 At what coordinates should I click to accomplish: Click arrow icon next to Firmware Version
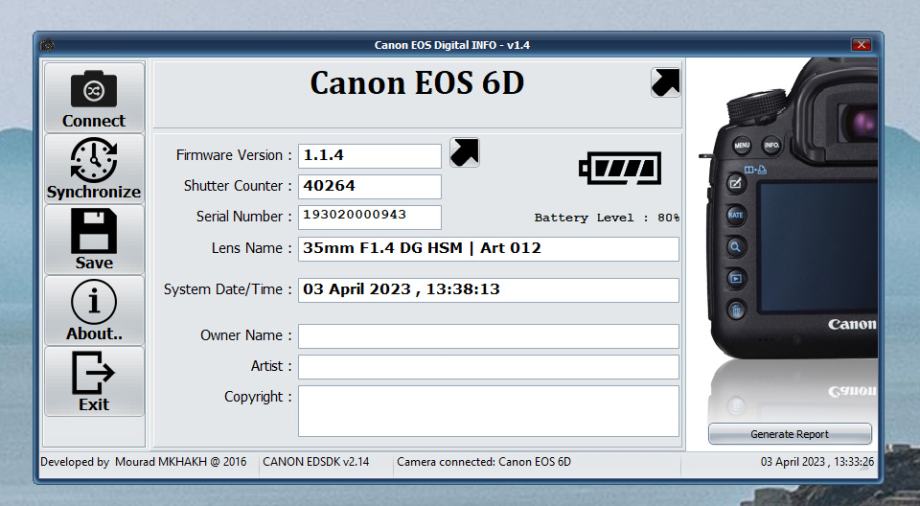click(x=465, y=153)
